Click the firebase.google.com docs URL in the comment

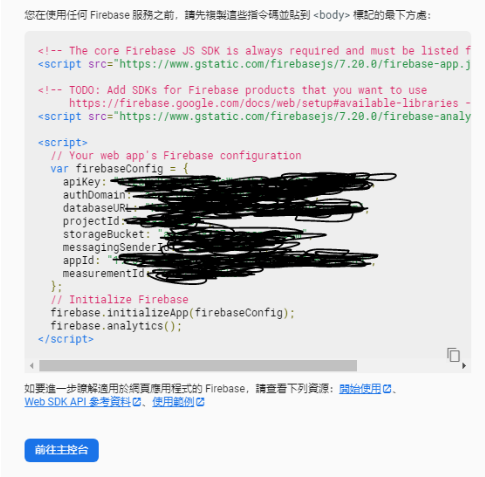click(263, 103)
